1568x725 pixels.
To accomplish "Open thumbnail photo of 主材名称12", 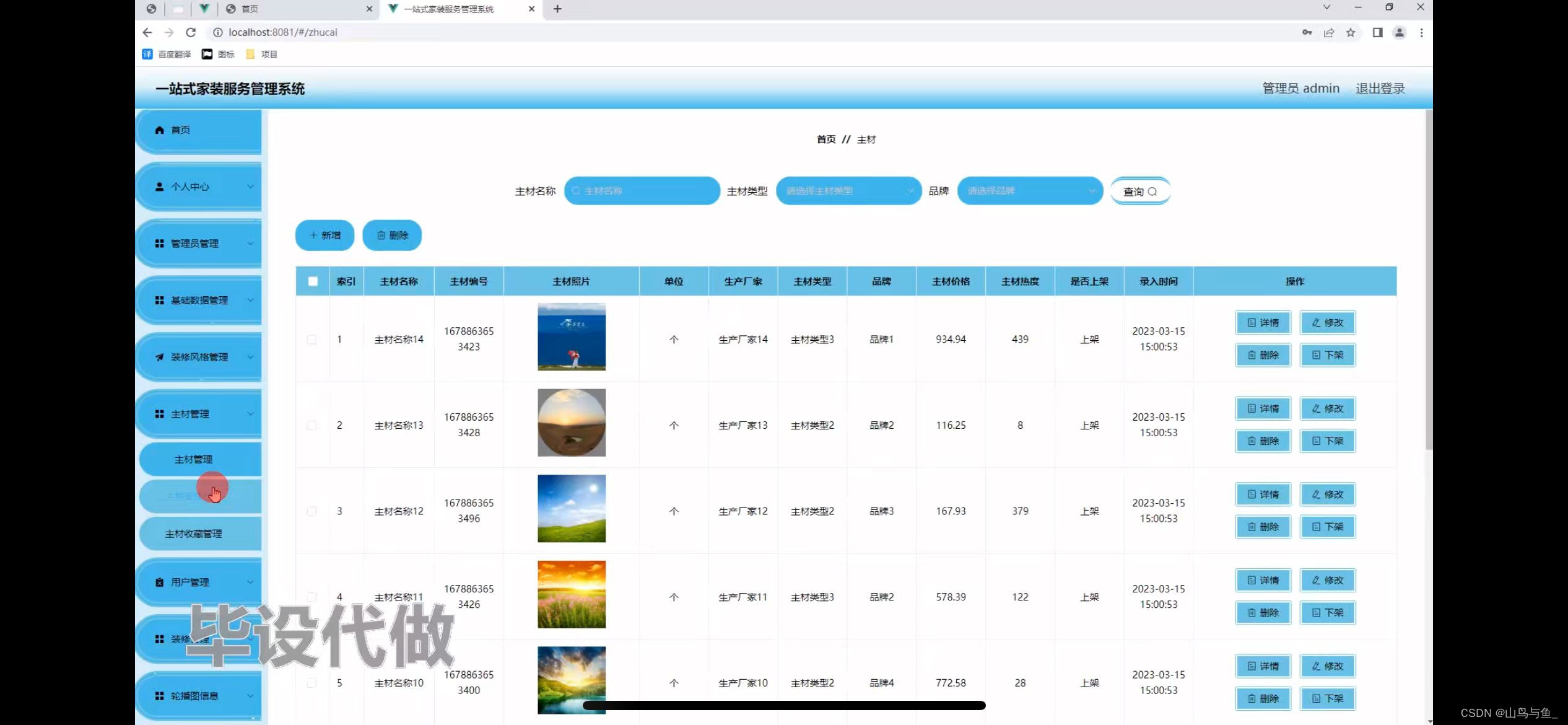I will pos(572,509).
